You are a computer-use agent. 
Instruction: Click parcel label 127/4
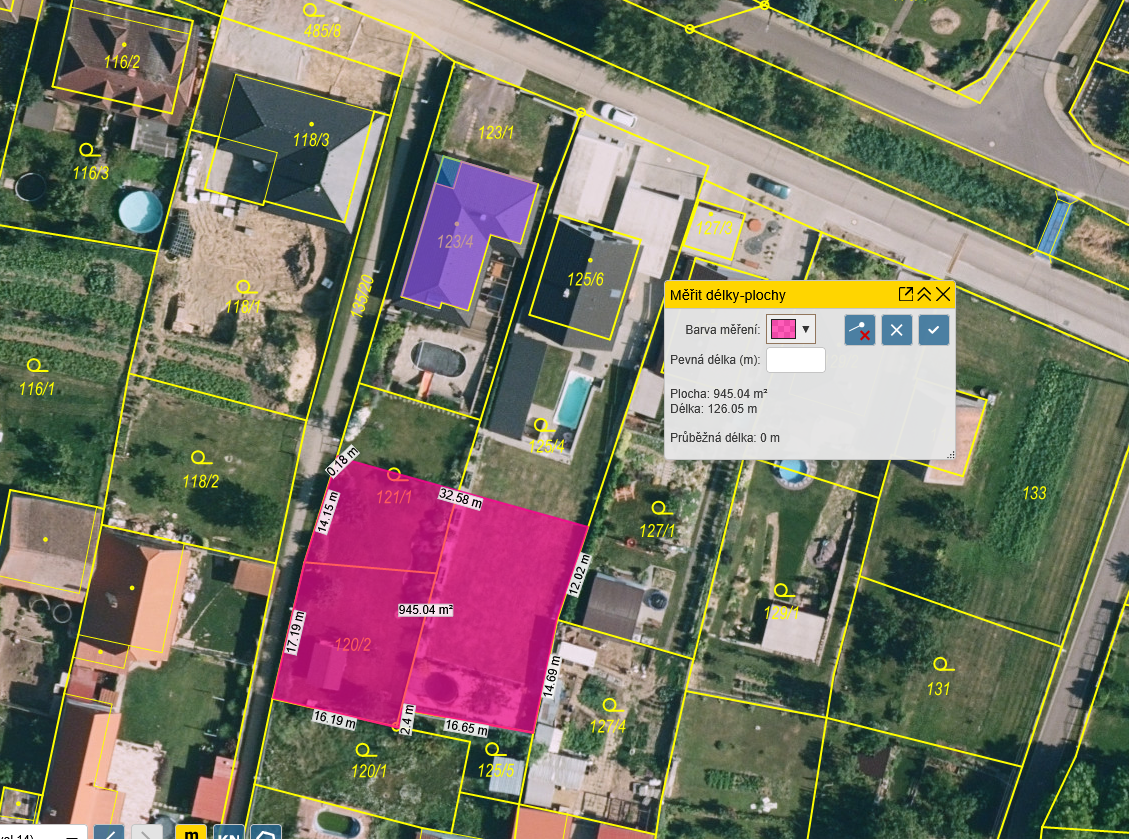tap(608, 727)
